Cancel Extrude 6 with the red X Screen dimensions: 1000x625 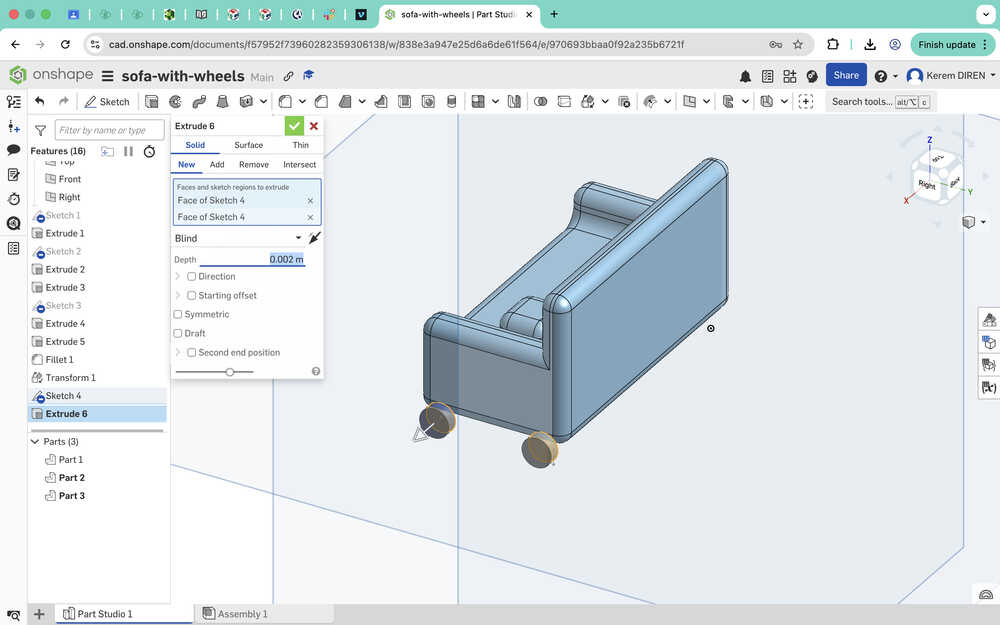tap(314, 126)
